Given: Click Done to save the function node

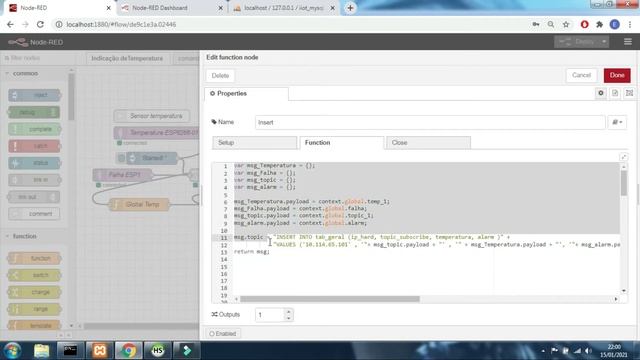Looking at the screenshot, I should pyautogui.click(x=617, y=75).
